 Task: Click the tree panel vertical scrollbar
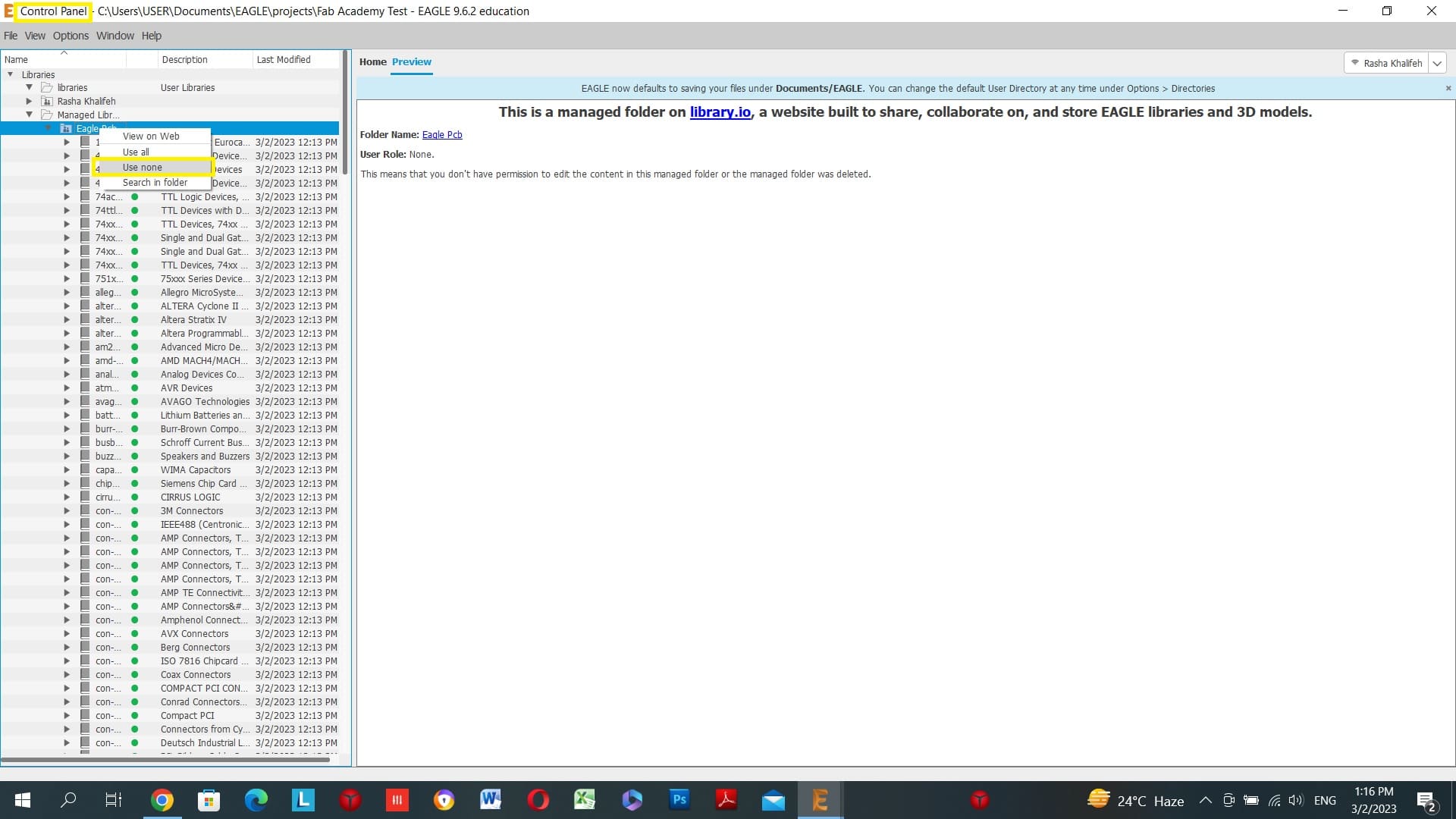(346, 112)
